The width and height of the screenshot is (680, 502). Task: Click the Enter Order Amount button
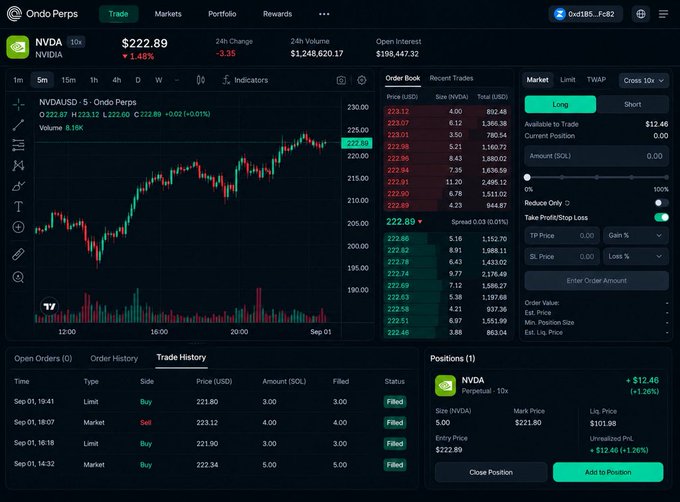pos(597,280)
